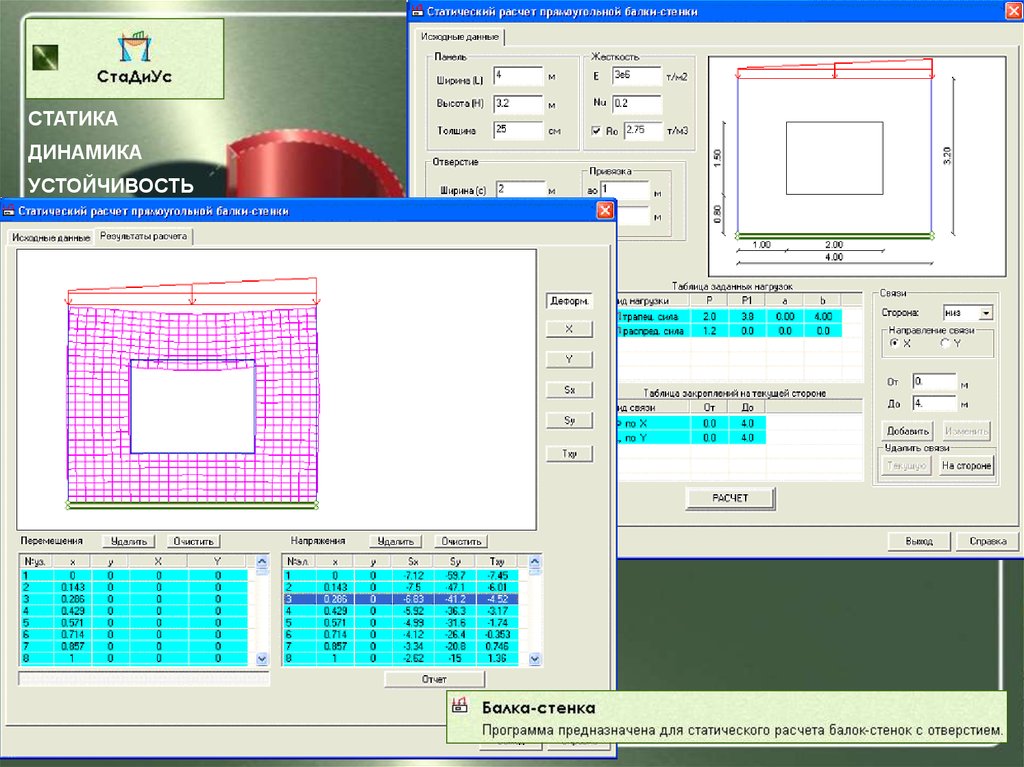Select the X constraint direction radio button
The width and height of the screenshot is (1024, 767).
click(894, 343)
